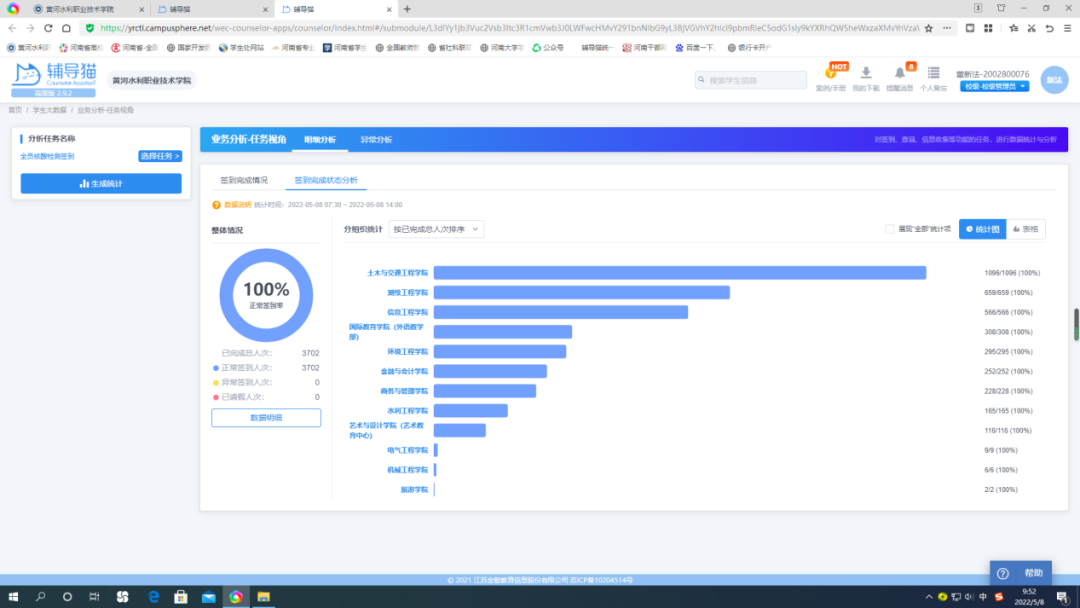Image resolution: width=1080 pixels, height=608 pixels.
Task: Click the 我的下载 download icon
Action: coord(866,74)
